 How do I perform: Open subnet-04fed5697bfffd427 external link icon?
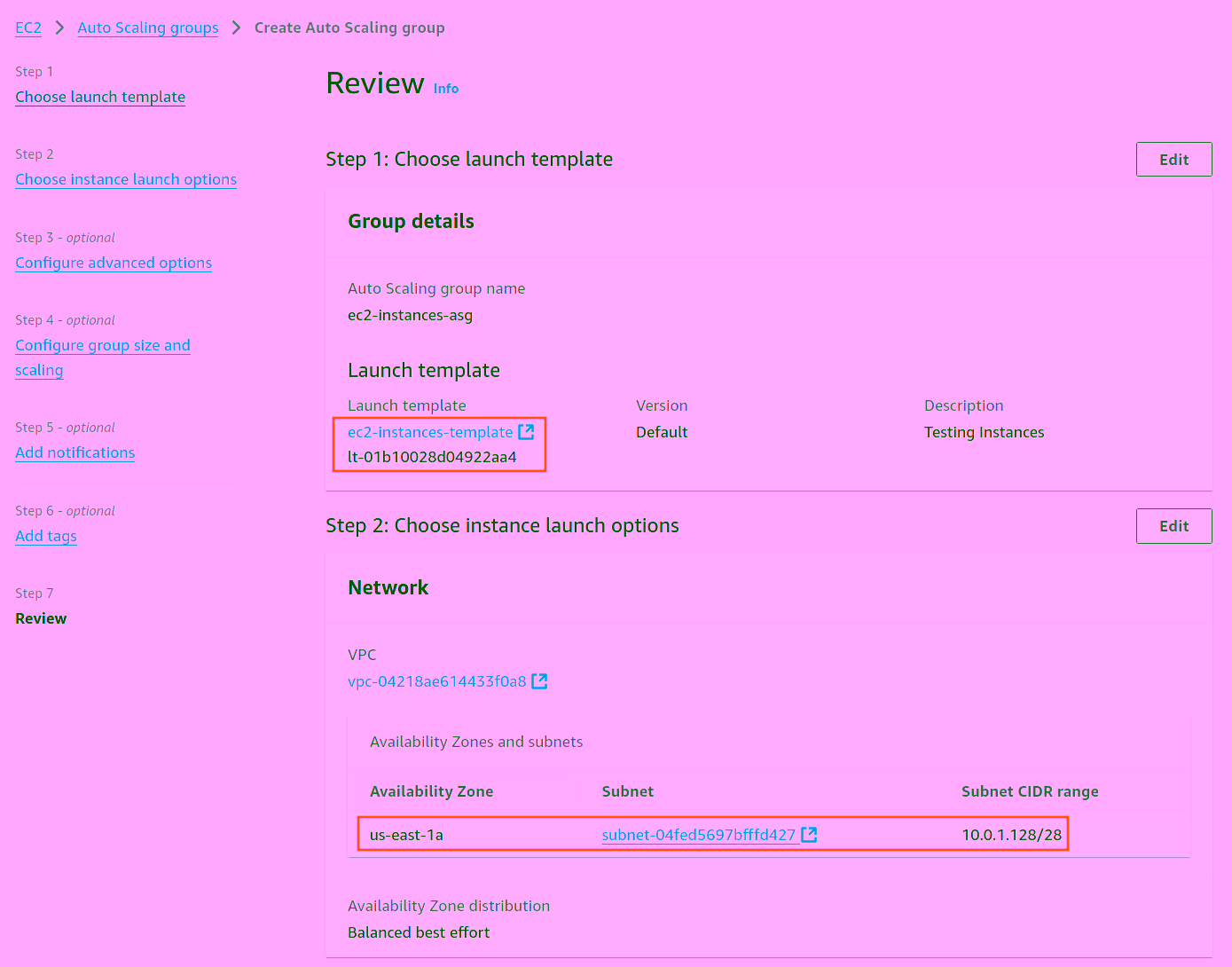(x=808, y=834)
